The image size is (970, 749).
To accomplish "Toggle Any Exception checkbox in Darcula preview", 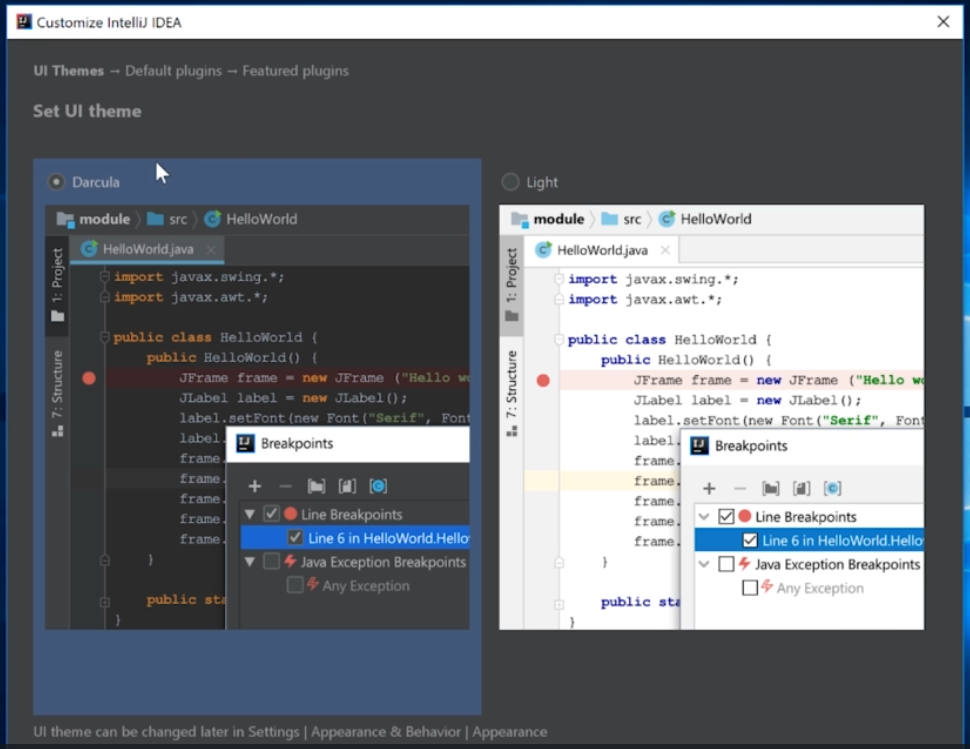I will [x=295, y=584].
